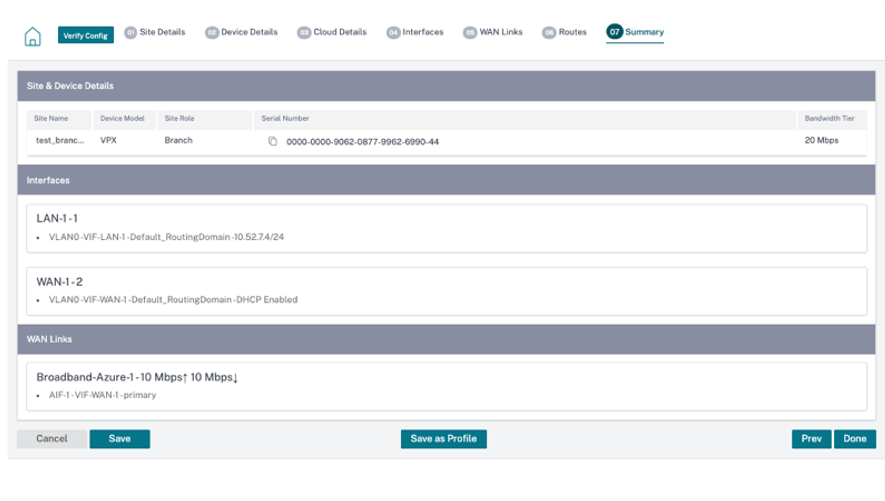Select the Broadband-Azure-1 WAN link title
The width and height of the screenshot is (885, 501).
[x=137, y=377]
